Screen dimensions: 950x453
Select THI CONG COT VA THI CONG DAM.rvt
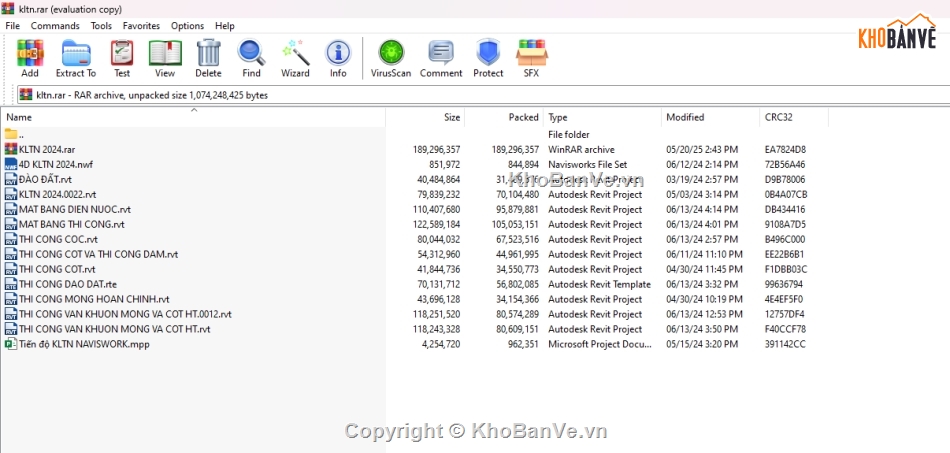98,254
